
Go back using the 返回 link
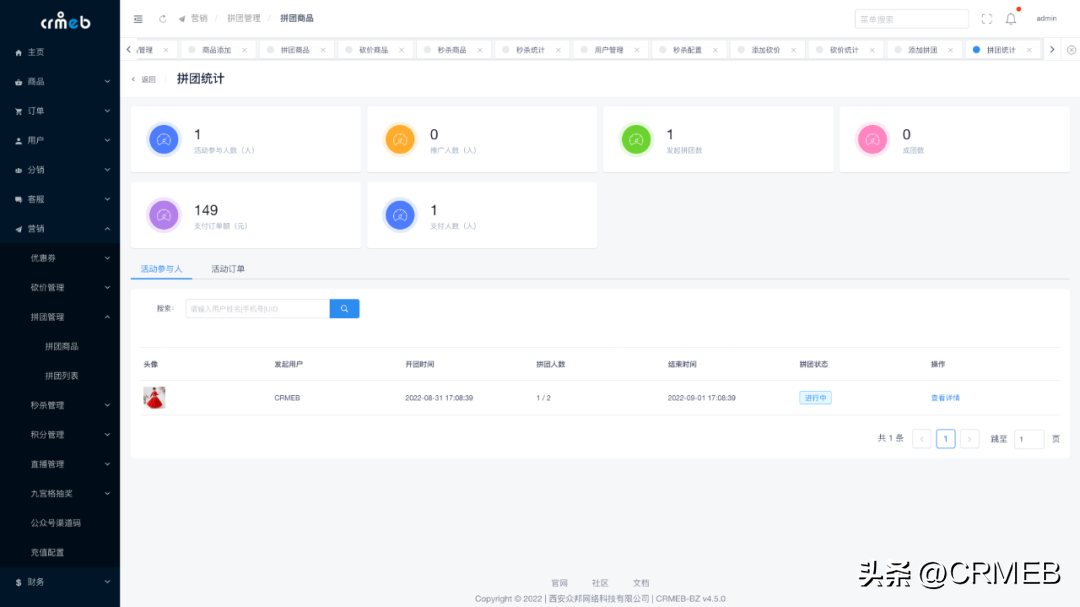click(144, 79)
